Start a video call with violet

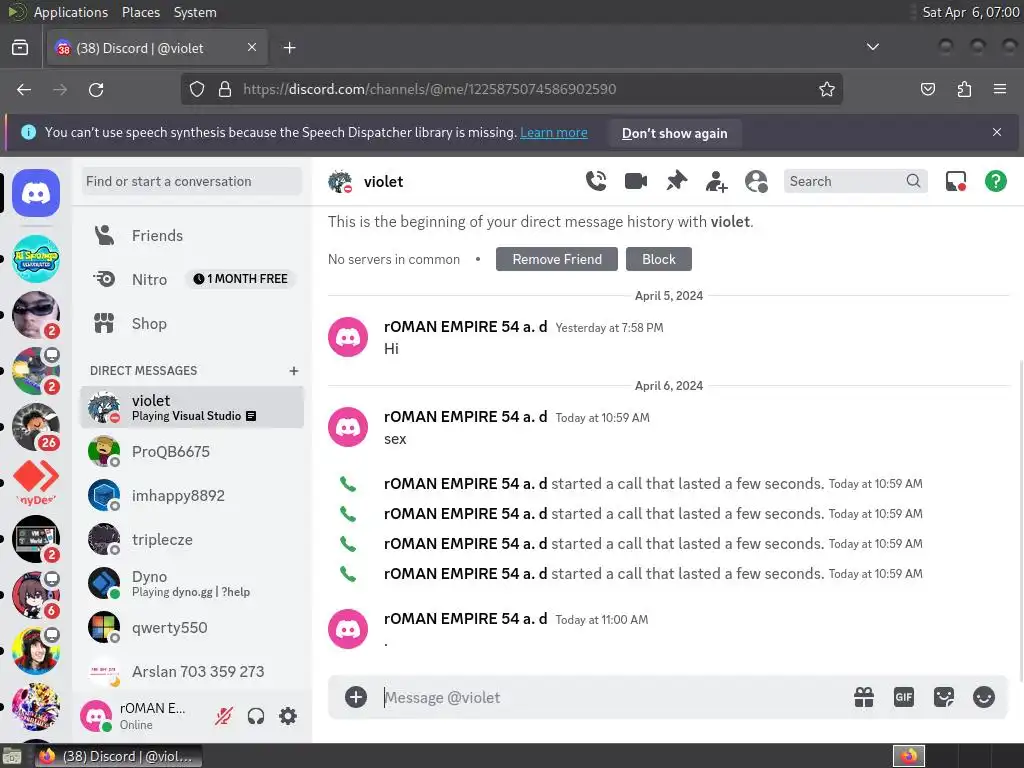(635, 181)
